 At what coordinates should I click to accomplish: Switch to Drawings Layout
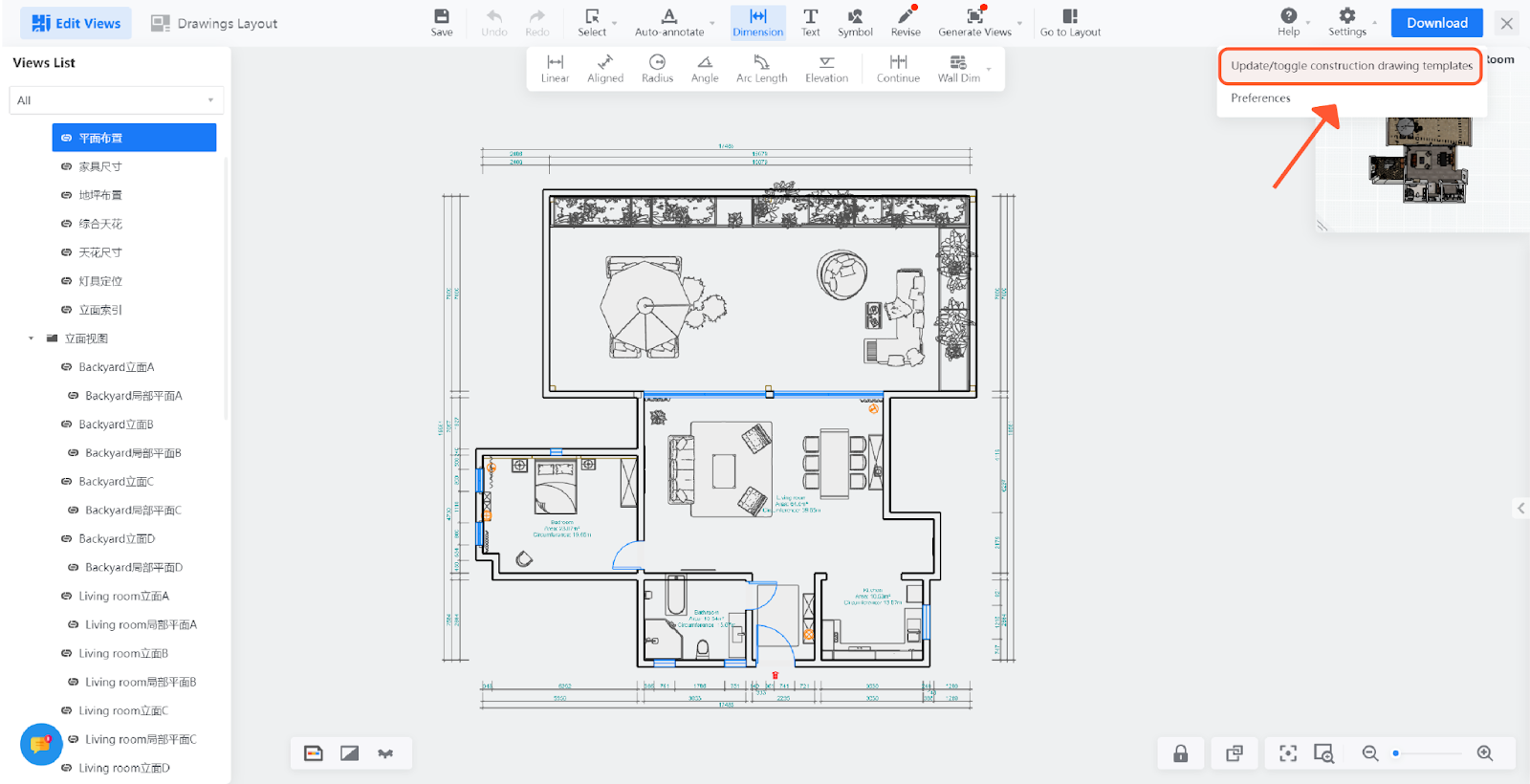[x=215, y=23]
